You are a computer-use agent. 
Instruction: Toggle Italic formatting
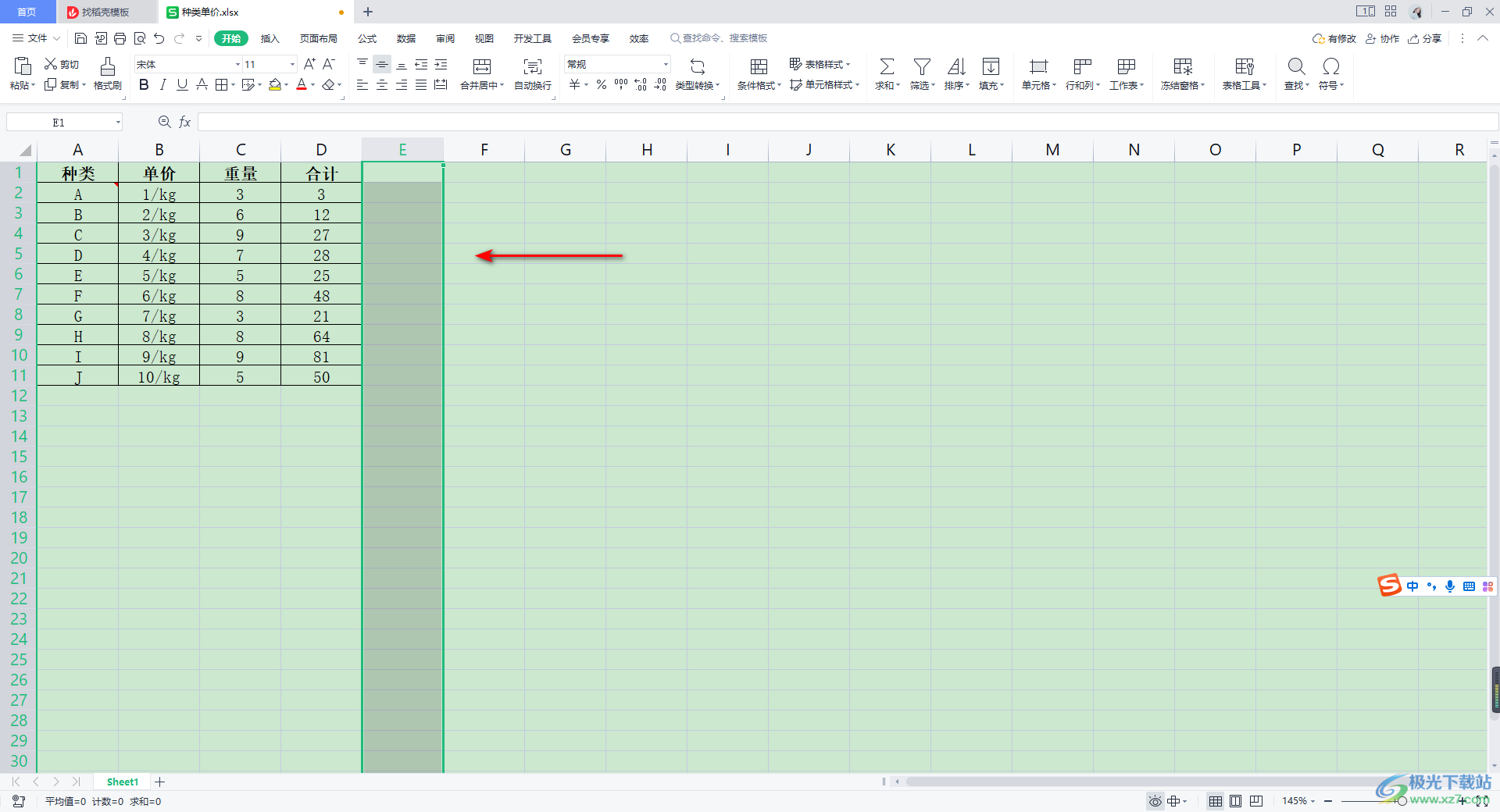163,84
